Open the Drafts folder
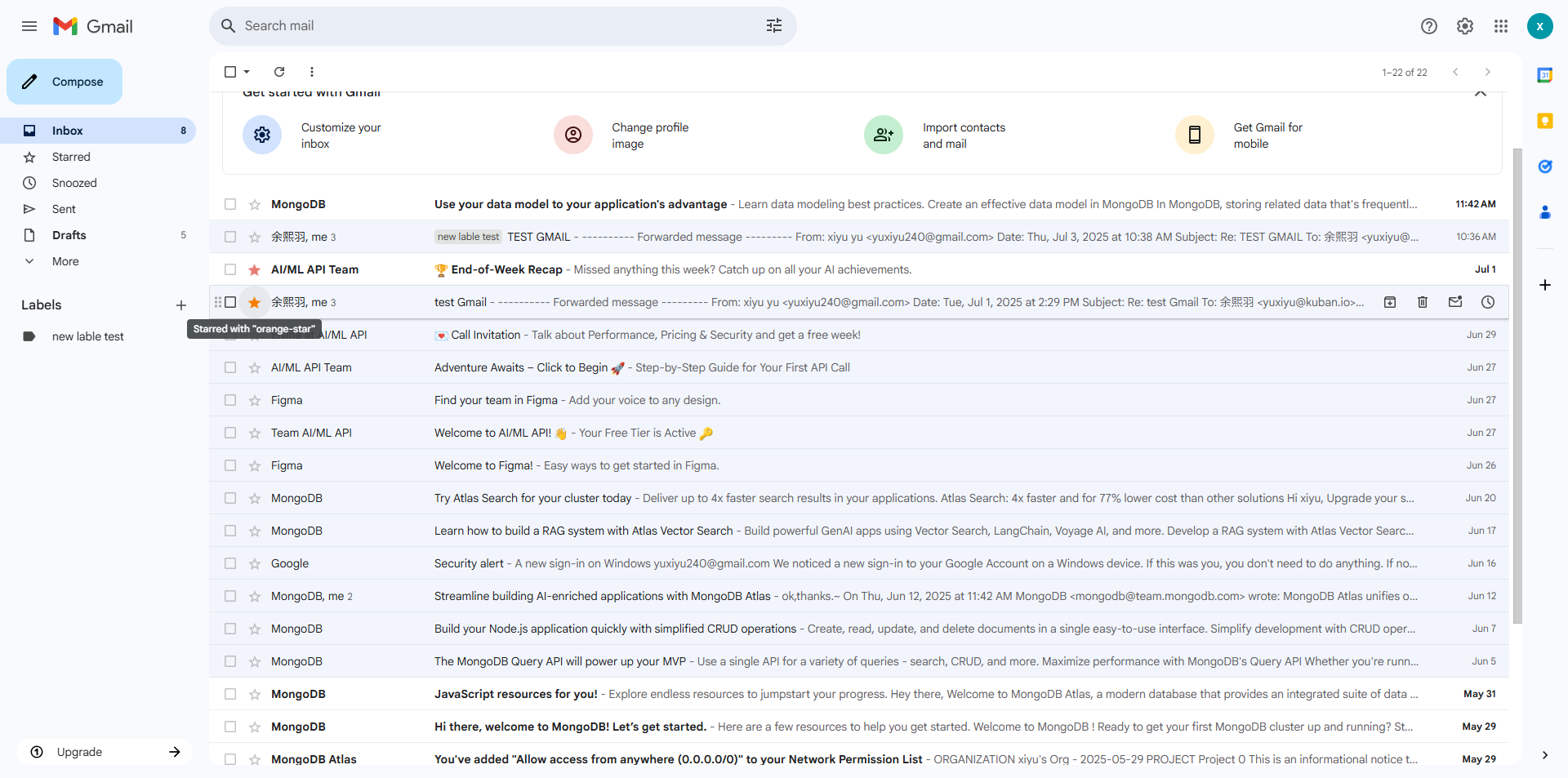The height and width of the screenshot is (778, 1568). click(x=98, y=235)
